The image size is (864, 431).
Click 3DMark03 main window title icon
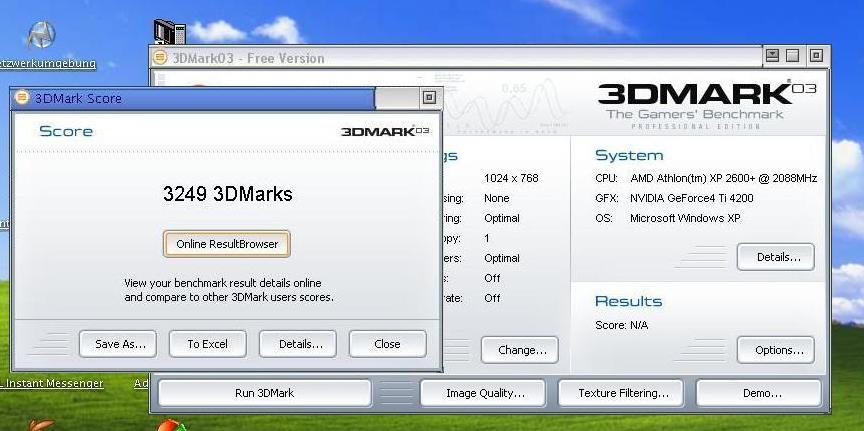160,58
